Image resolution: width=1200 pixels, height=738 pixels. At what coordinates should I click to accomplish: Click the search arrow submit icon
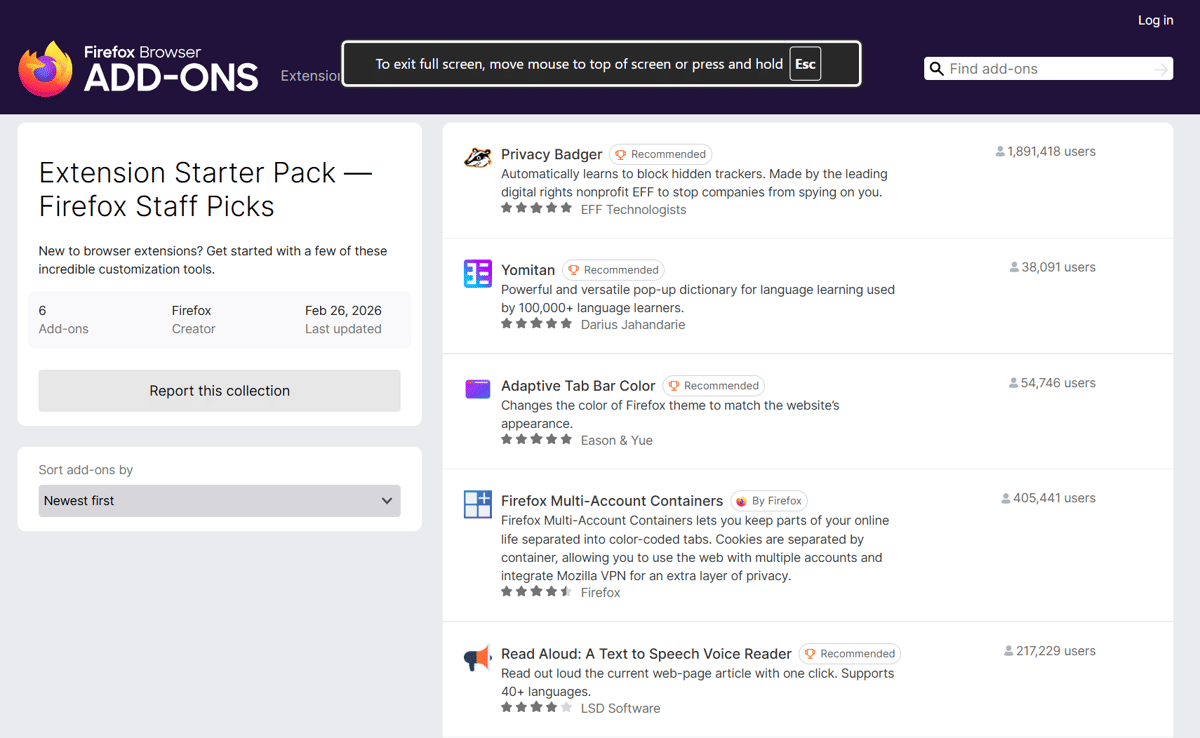[1160, 69]
